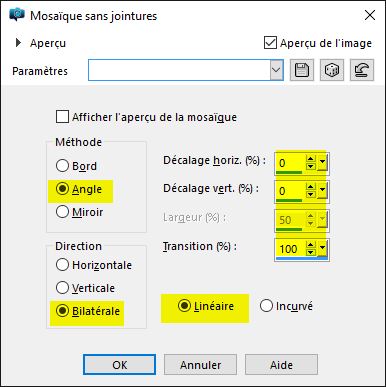This screenshot has height=387, width=386.
Task: Click the OK button
Action: pyautogui.click(x=119, y=365)
